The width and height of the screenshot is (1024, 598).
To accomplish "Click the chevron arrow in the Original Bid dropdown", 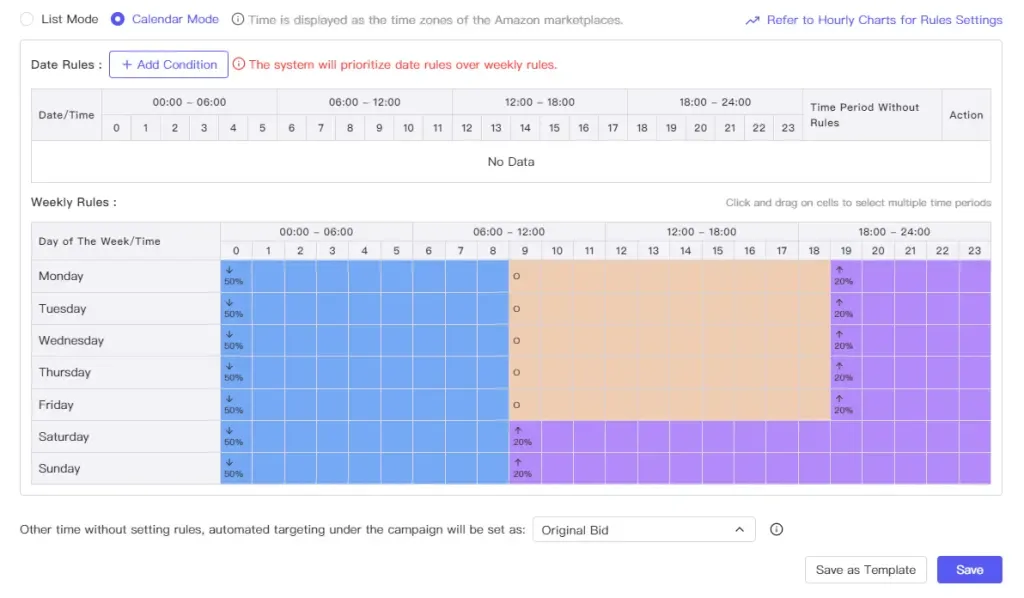I will pyautogui.click(x=739, y=529).
